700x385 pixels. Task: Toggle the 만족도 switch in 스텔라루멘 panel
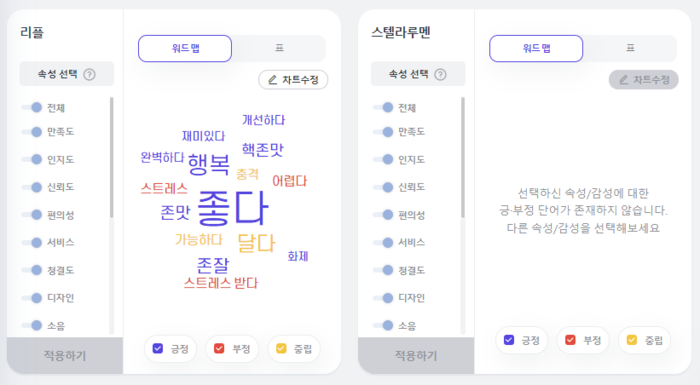383,132
